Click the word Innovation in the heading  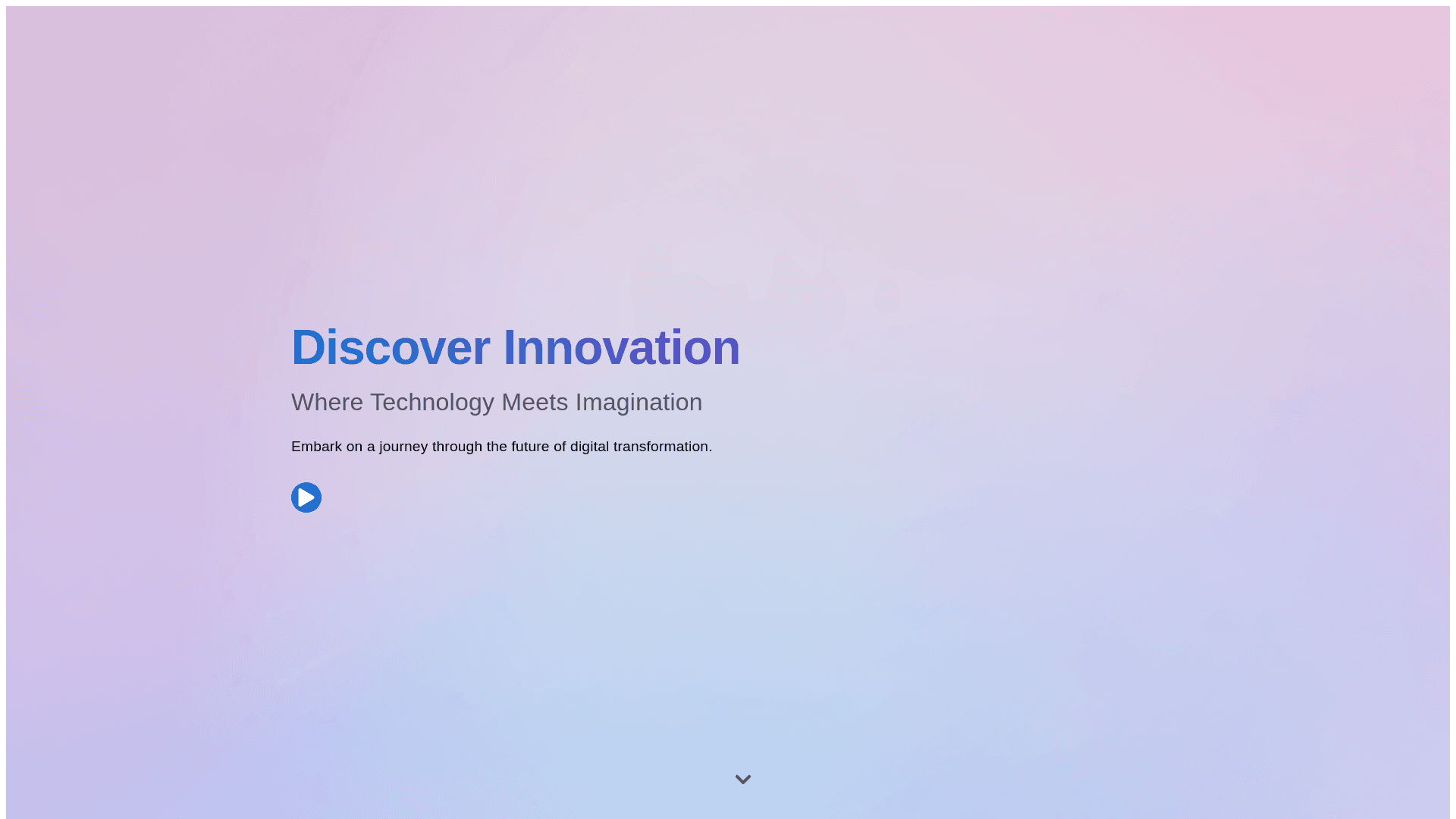tap(621, 347)
